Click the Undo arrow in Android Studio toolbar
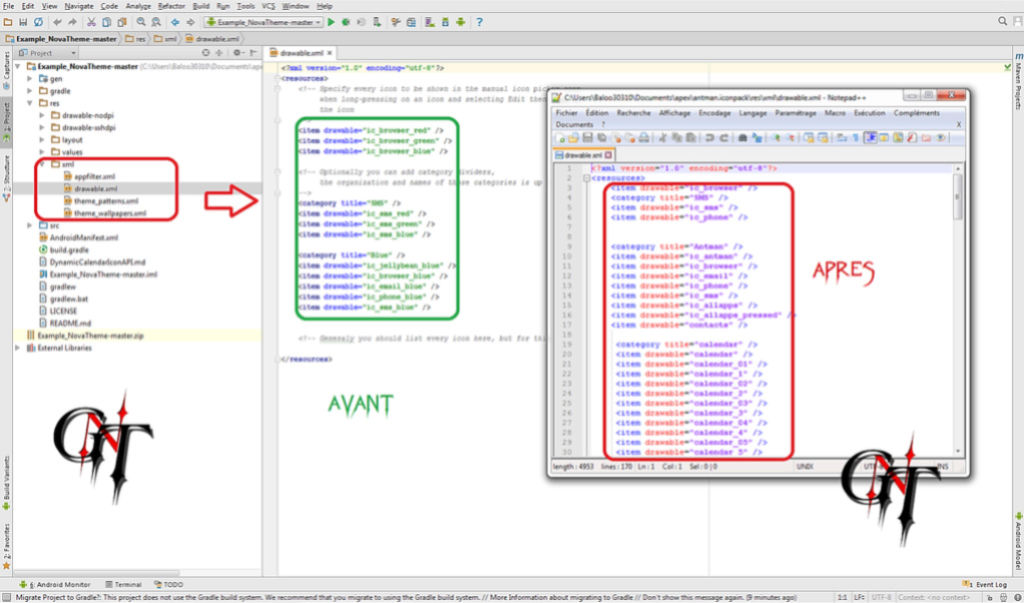 click(57, 22)
